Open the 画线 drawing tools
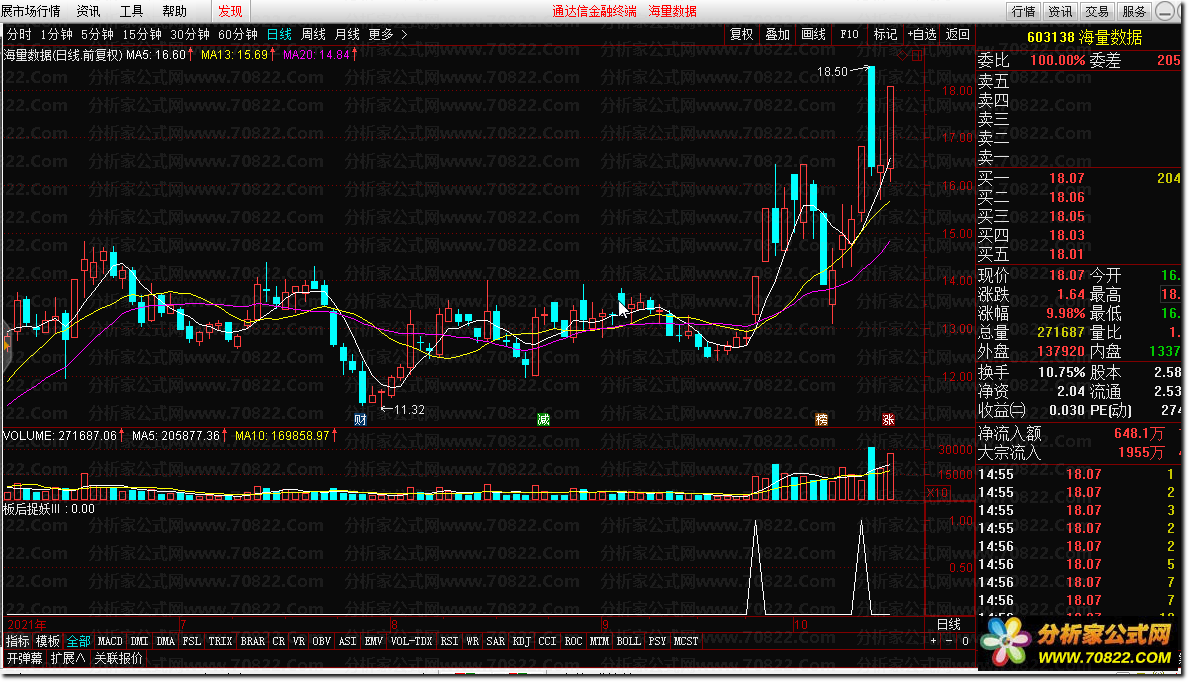Screen dimensions: 1190x682 point(813,34)
